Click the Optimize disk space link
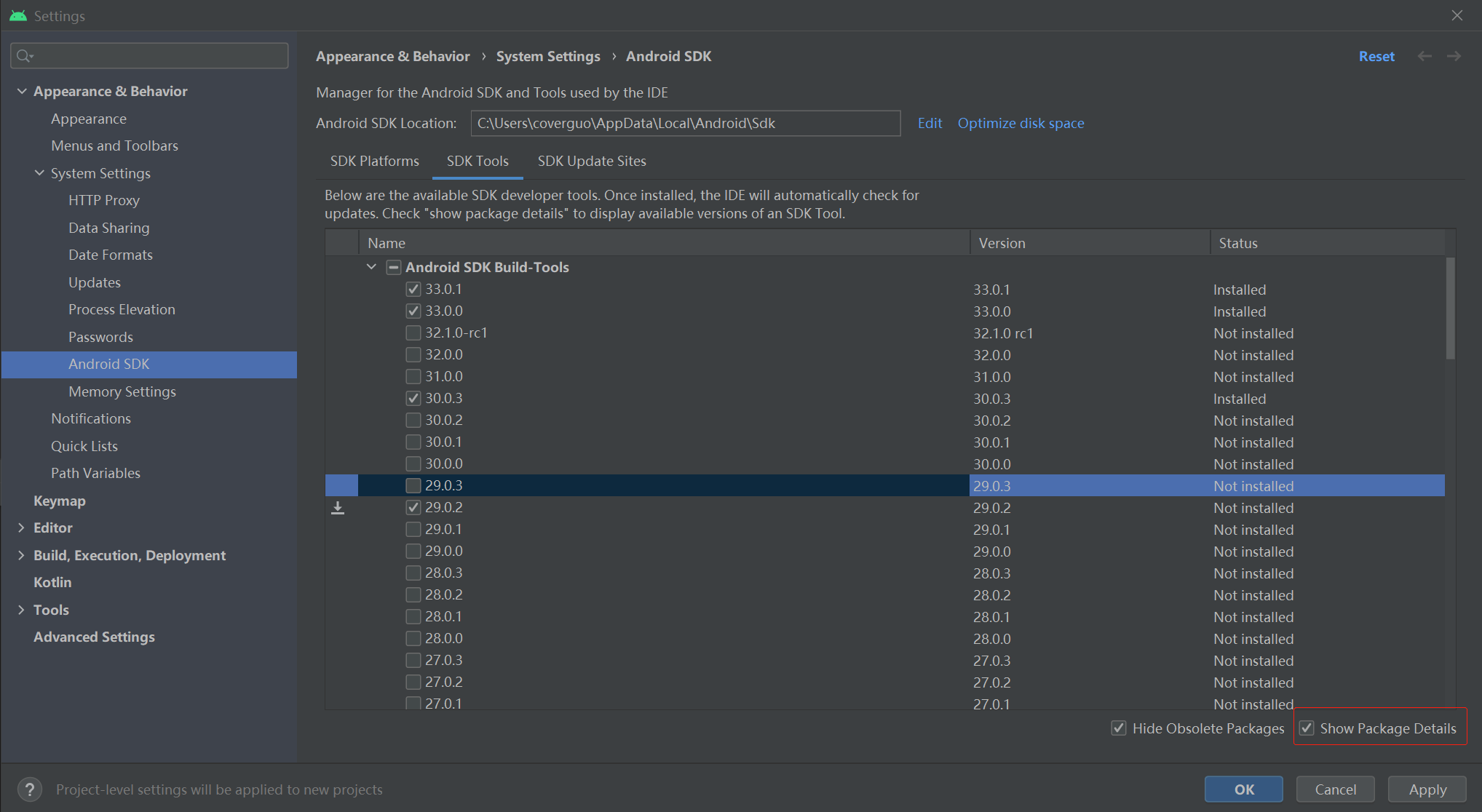 pyautogui.click(x=1021, y=123)
